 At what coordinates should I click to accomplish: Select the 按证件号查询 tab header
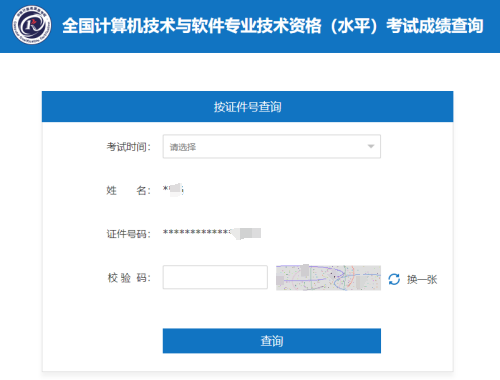point(247,107)
